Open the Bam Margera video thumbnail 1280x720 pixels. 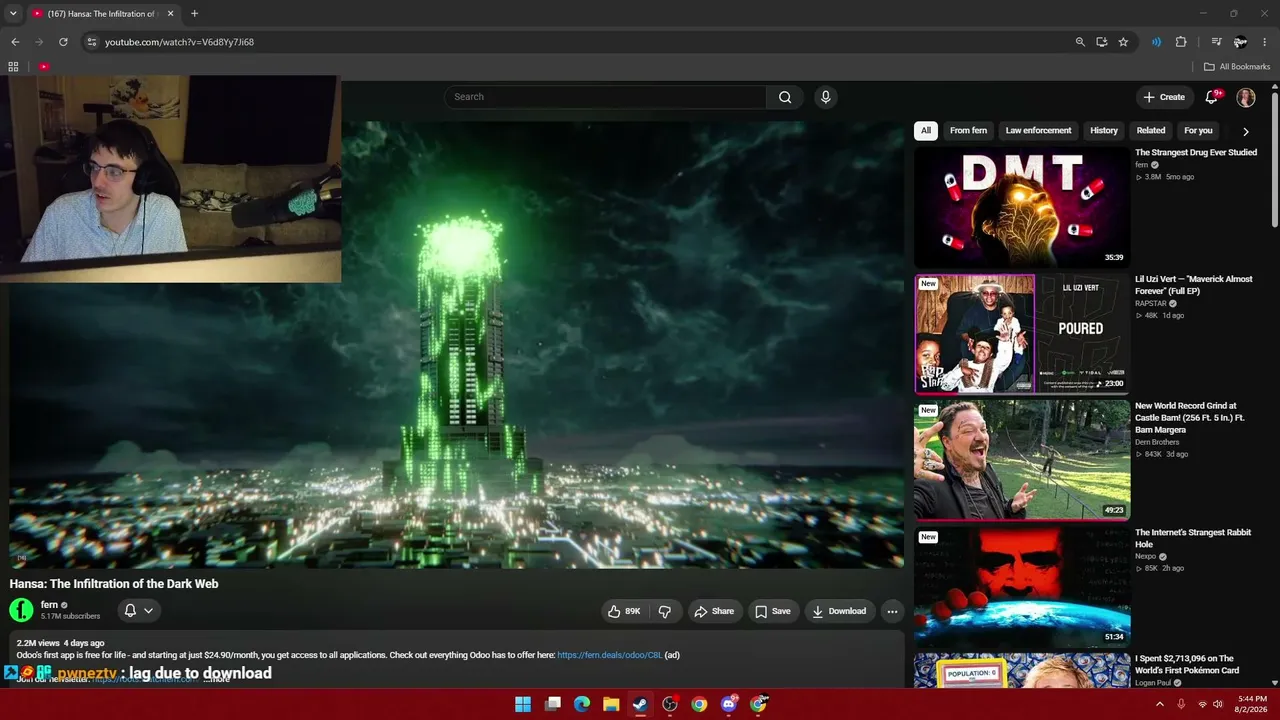point(1022,460)
